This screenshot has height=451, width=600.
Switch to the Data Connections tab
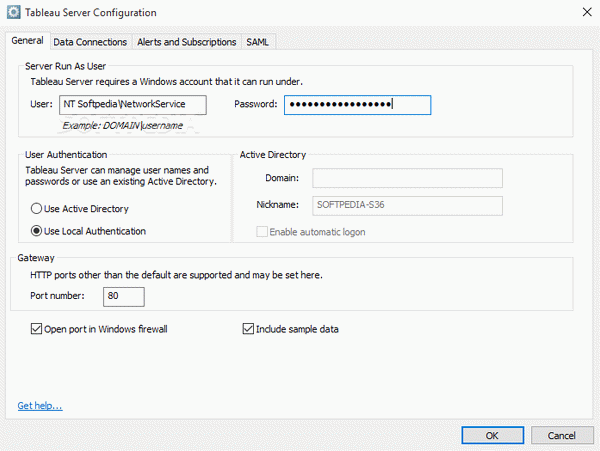tap(90, 42)
